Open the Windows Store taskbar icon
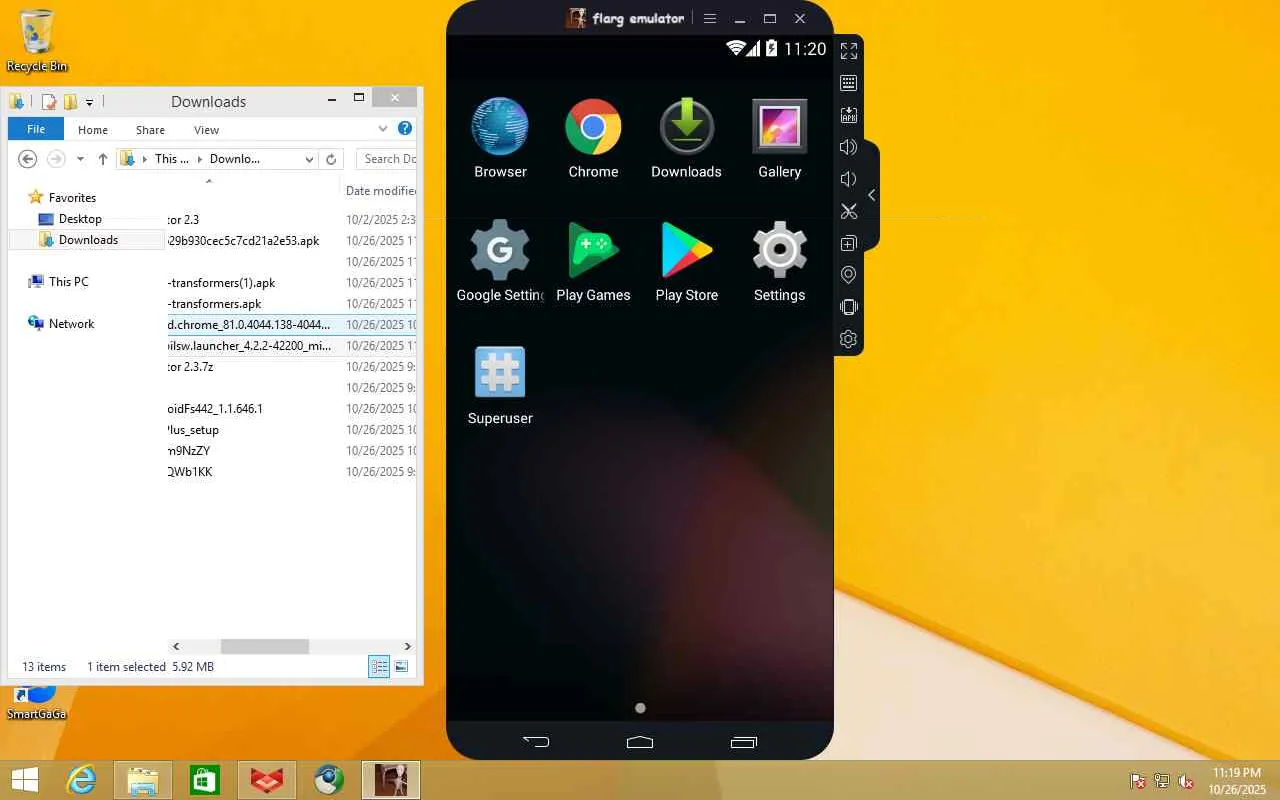The width and height of the screenshot is (1280, 800). pos(205,780)
